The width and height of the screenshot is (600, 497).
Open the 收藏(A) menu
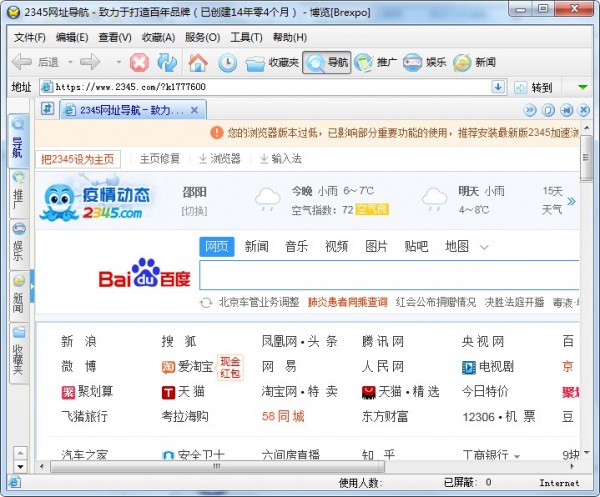point(158,37)
